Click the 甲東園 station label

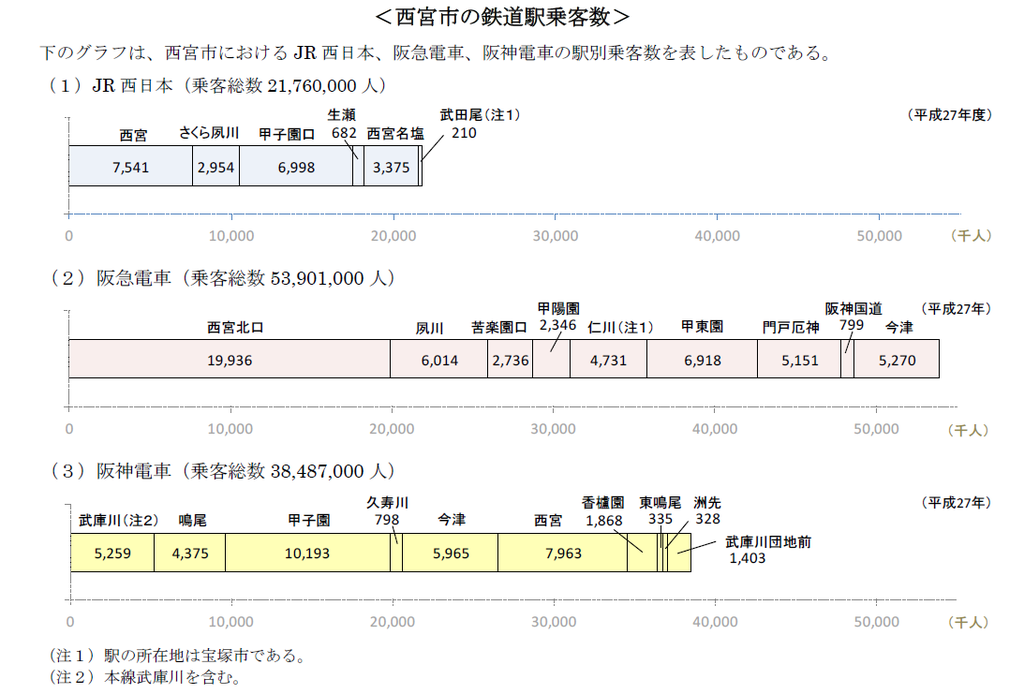(702, 326)
